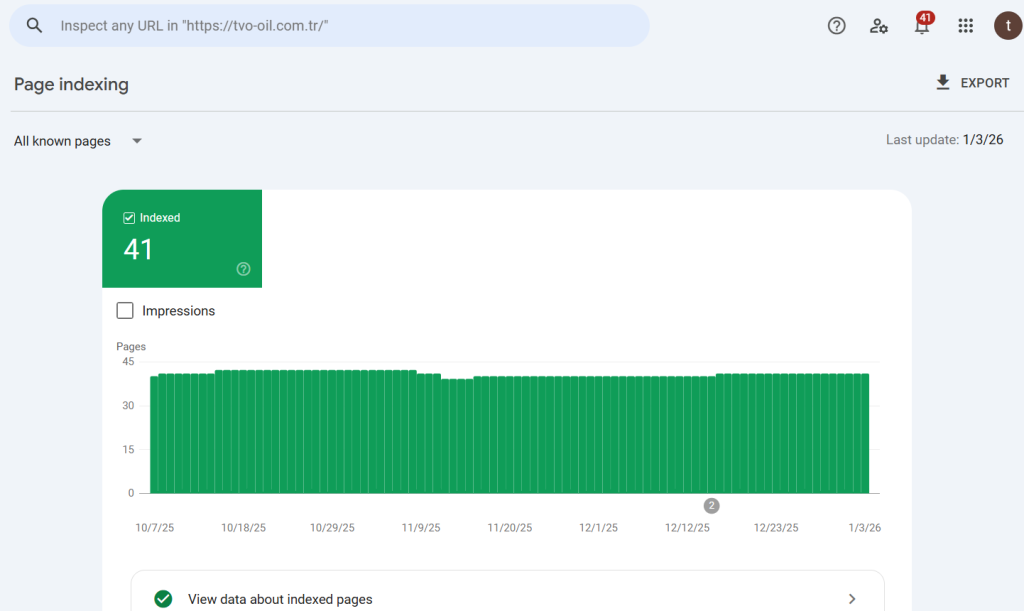
Task: Click the help icon inside Indexed card
Action: coord(243,269)
